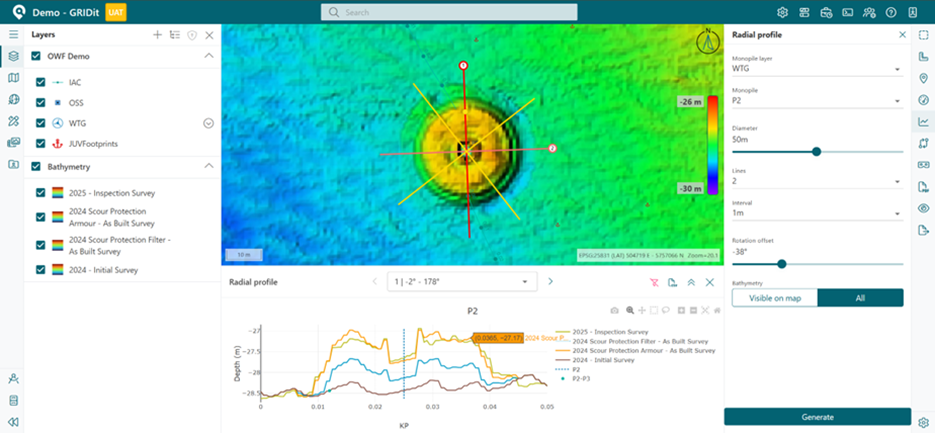Select the dashed rectangle selection tool
This screenshot has width=935, height=433.
924,35
